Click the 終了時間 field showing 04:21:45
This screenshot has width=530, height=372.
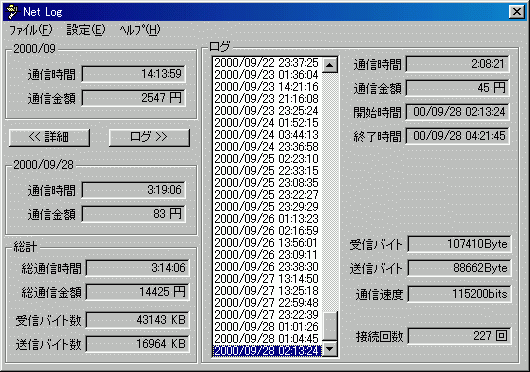click(458, 136)
